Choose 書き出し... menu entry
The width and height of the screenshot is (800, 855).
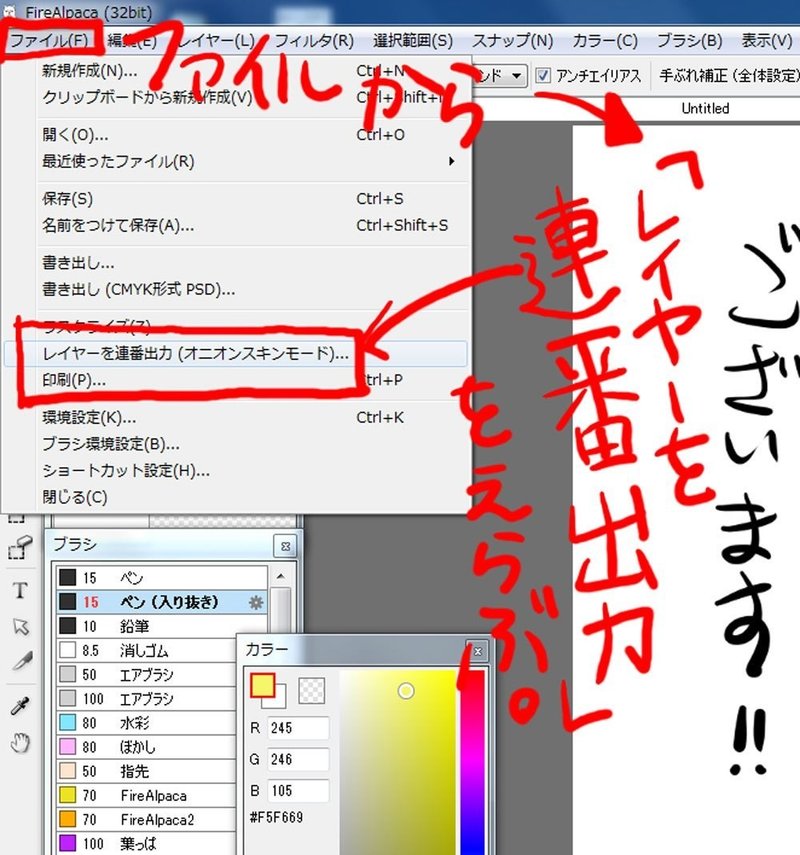237,263
